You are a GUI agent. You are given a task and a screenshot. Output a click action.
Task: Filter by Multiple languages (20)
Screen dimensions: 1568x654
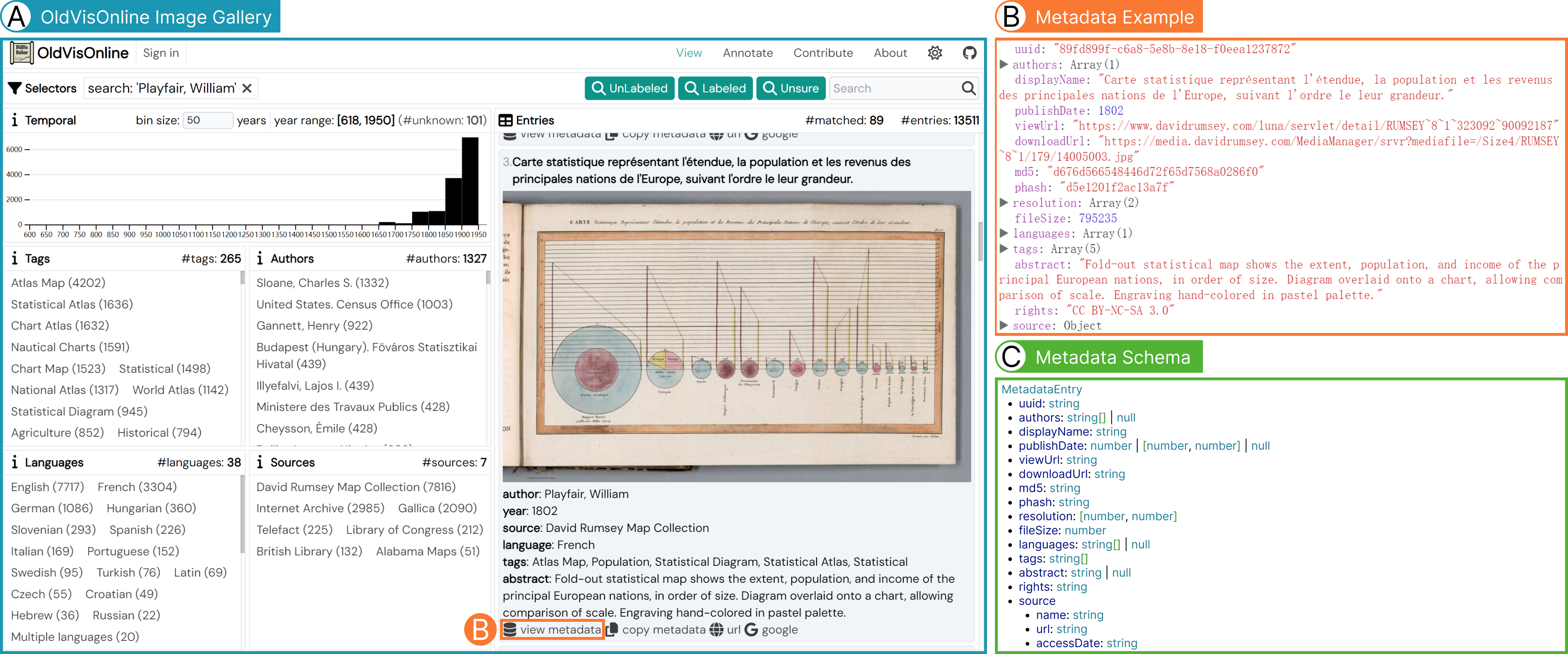[x=75, y=636]
